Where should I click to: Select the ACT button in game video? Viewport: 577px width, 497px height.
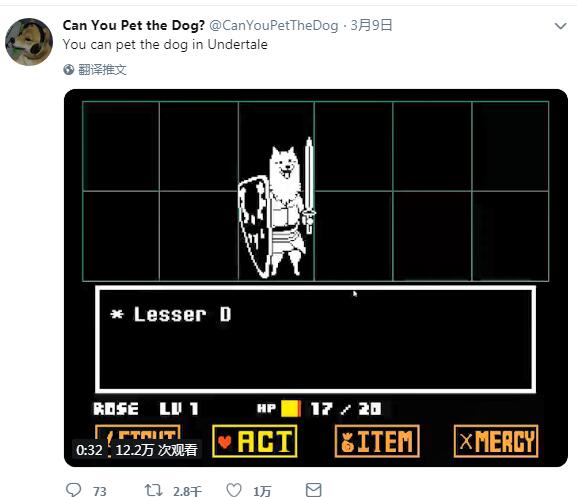255,441
